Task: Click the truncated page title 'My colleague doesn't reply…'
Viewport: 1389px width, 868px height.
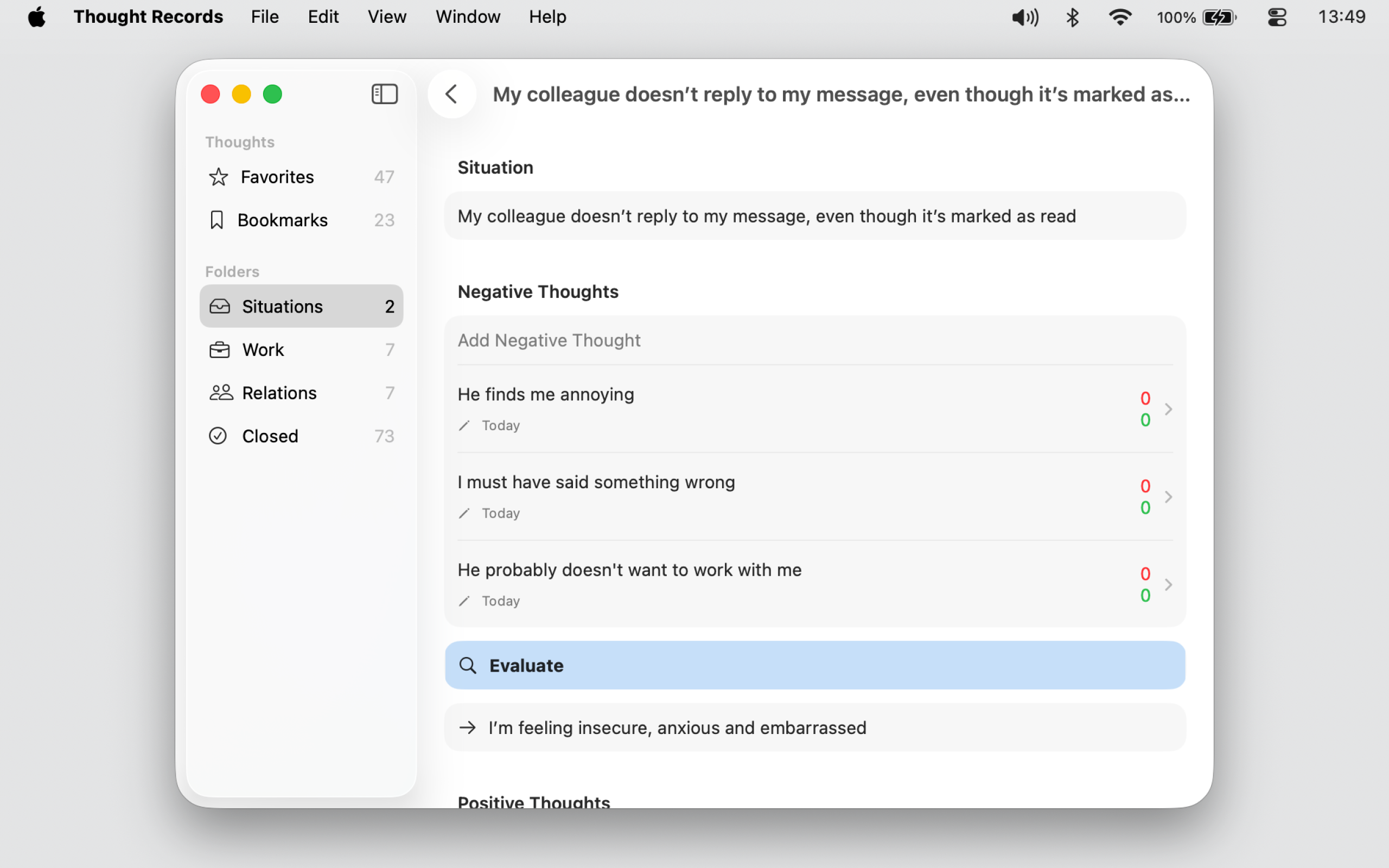Action: [x=842, y=94]
